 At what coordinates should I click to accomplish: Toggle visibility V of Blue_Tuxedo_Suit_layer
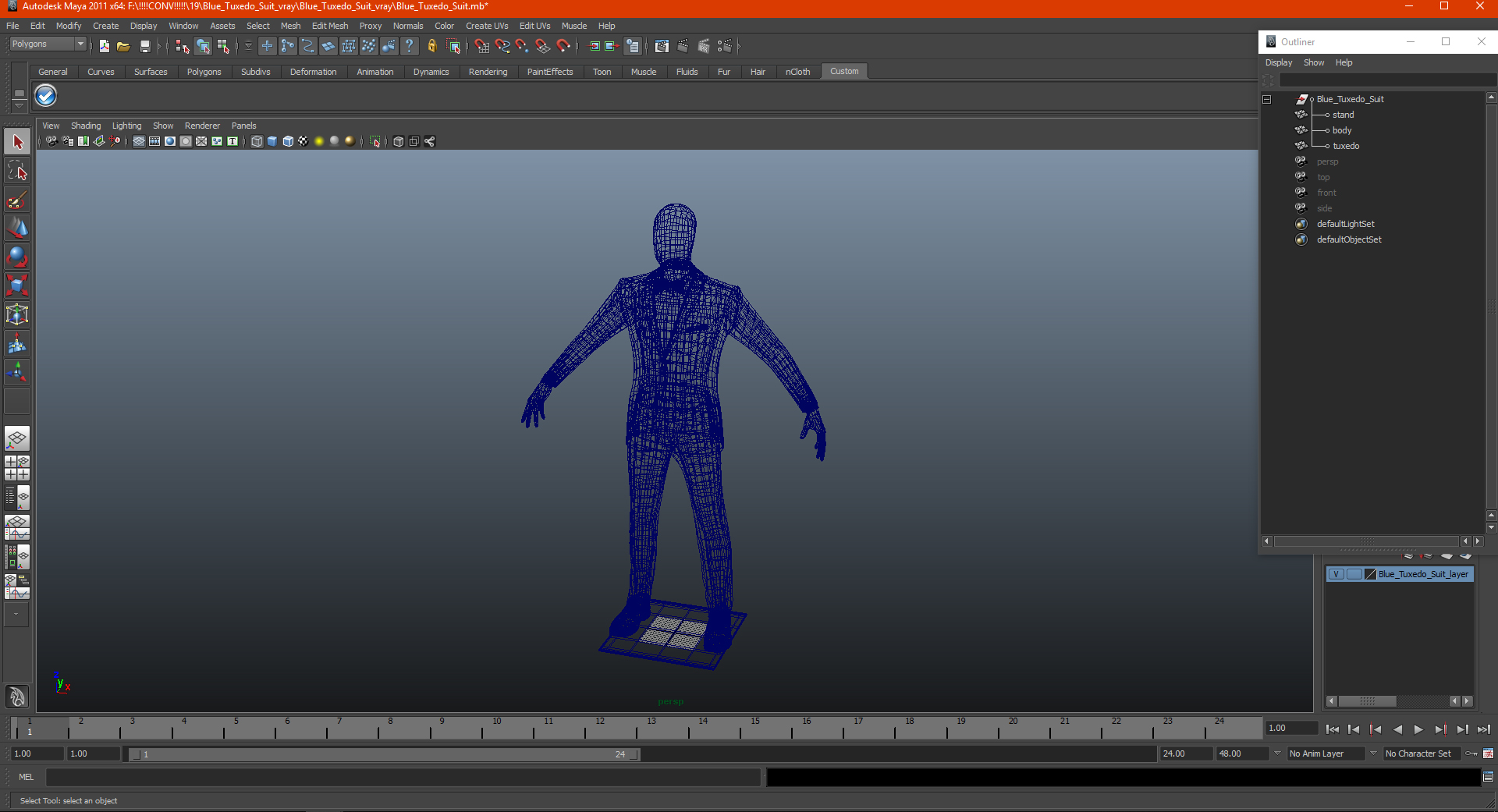pyautogui.click(x=1336, y=574)
